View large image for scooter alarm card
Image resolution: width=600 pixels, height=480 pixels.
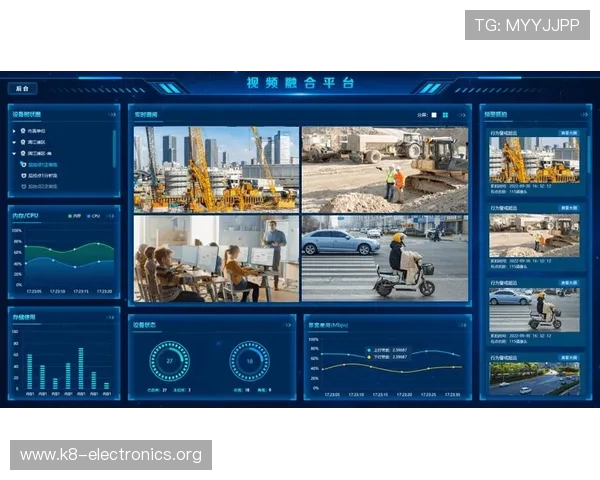coord(569,282)
